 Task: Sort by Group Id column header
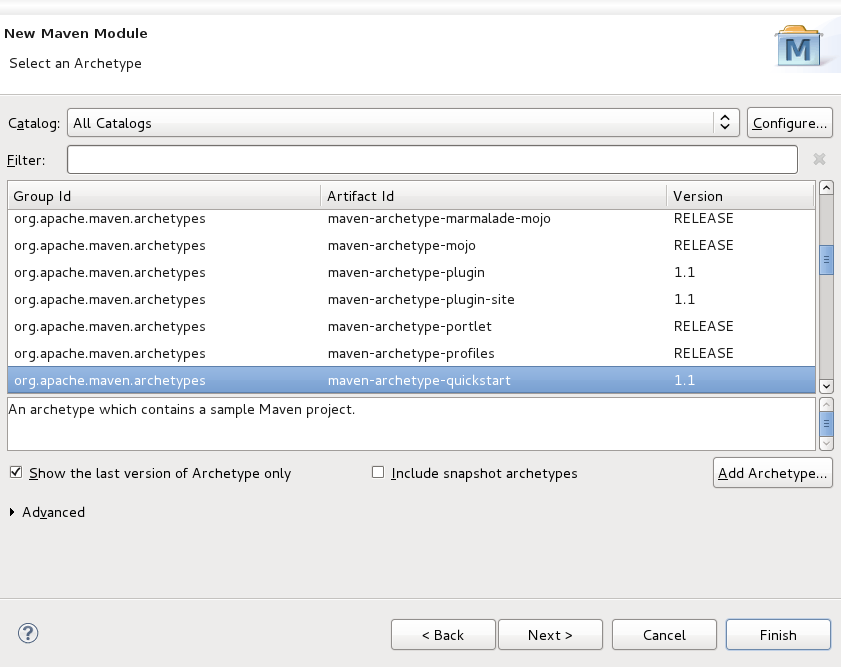click(164, 196)
